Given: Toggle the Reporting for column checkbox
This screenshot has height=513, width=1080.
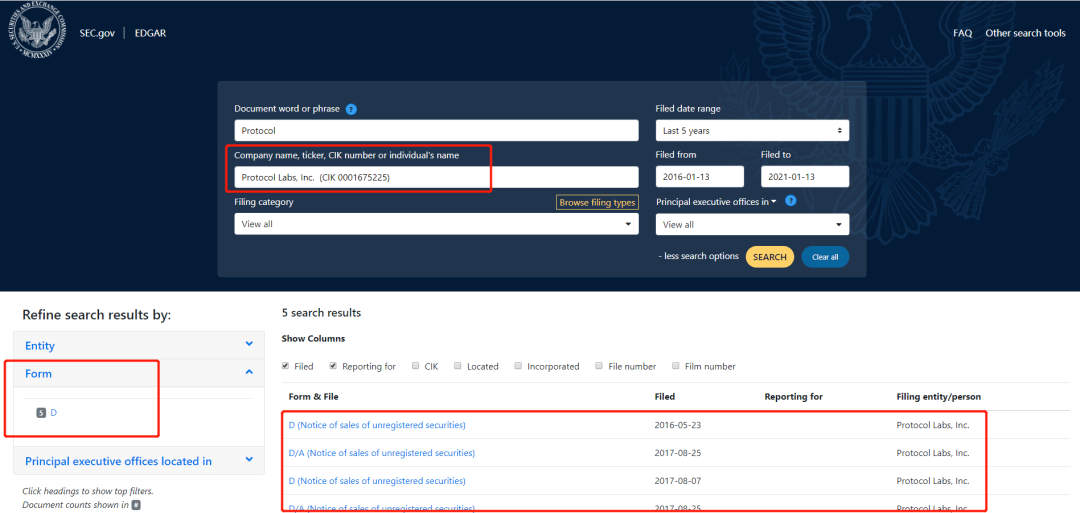Looking at the screenshot, I should [333, 366].
